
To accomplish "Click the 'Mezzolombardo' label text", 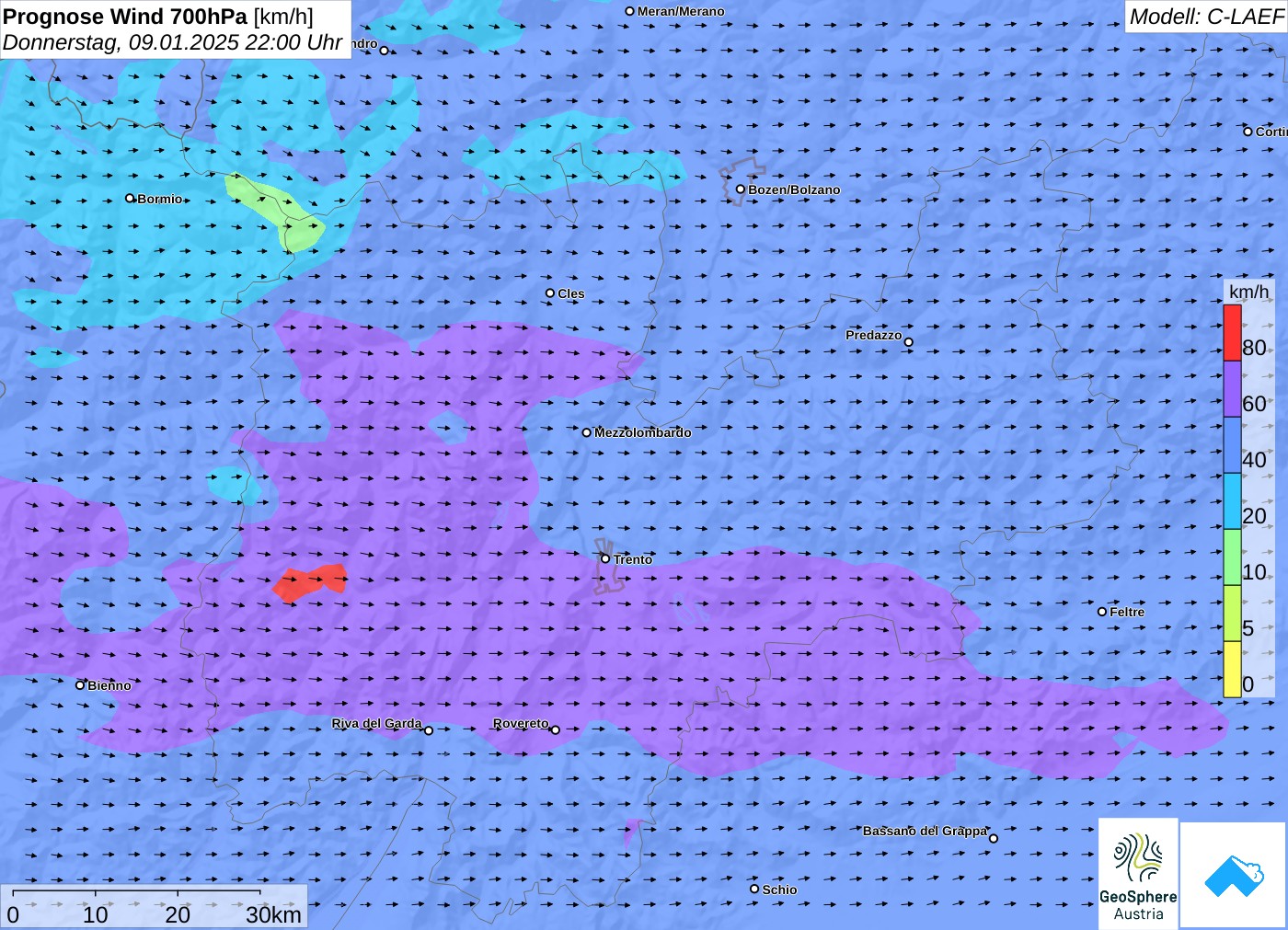I will (642, 432).
